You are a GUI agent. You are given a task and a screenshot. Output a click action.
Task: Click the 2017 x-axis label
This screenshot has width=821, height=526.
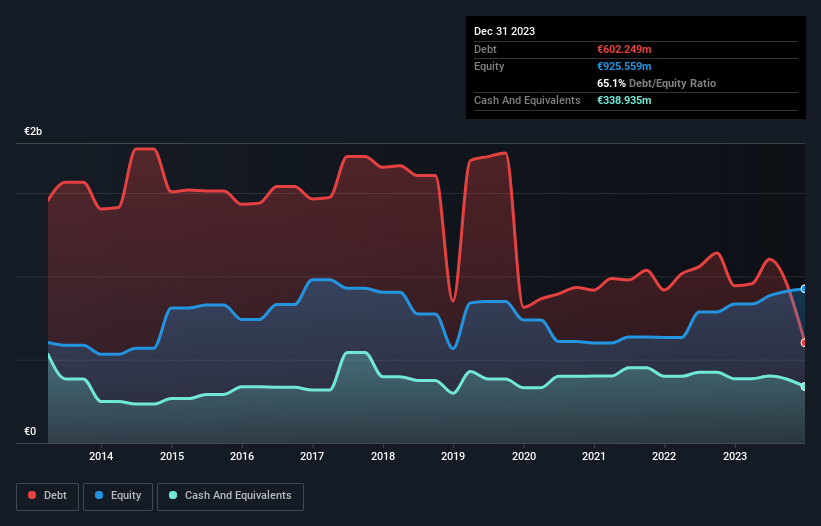312,456
